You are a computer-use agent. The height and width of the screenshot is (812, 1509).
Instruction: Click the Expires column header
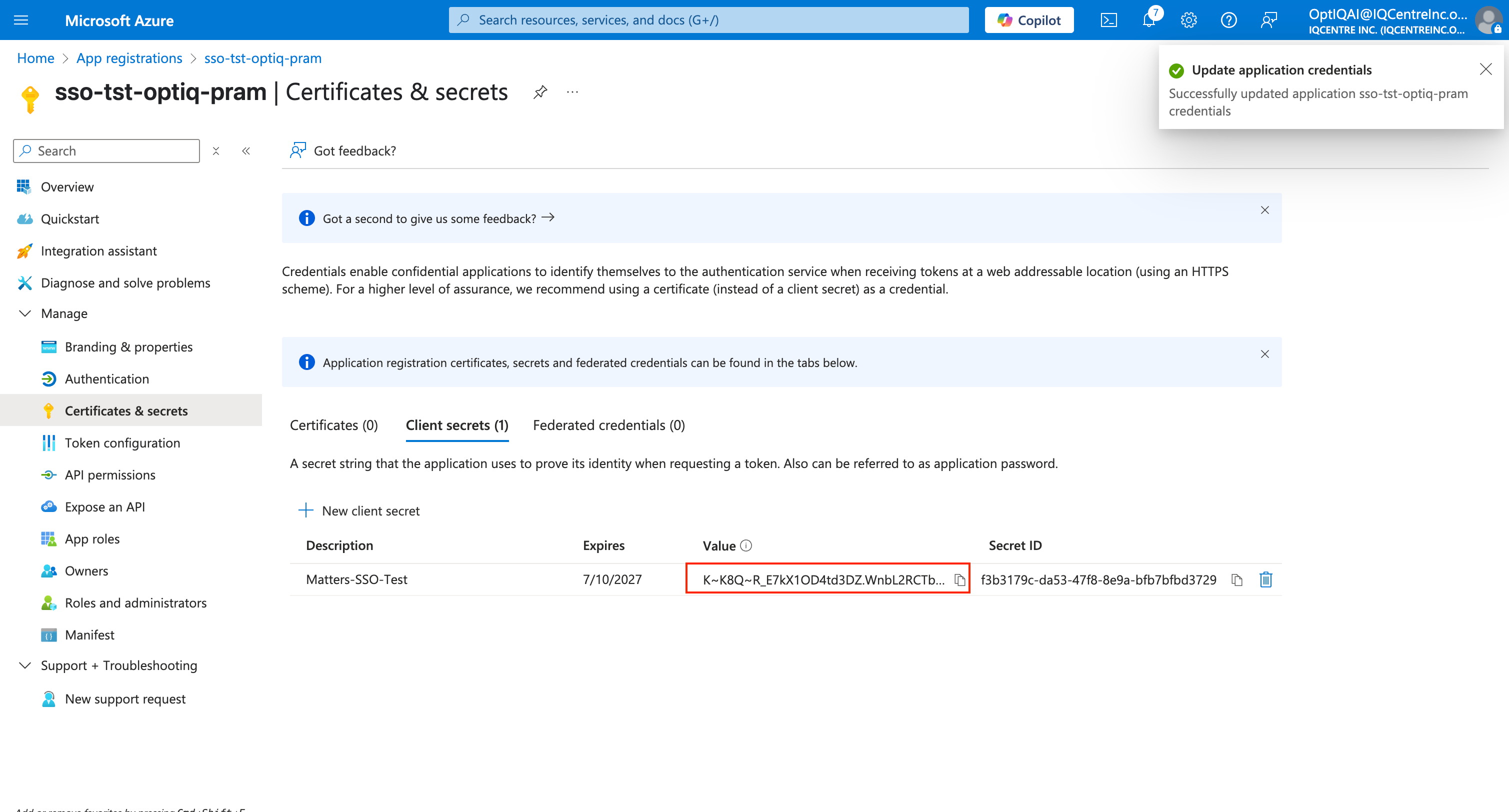click(x=603, y=545)
